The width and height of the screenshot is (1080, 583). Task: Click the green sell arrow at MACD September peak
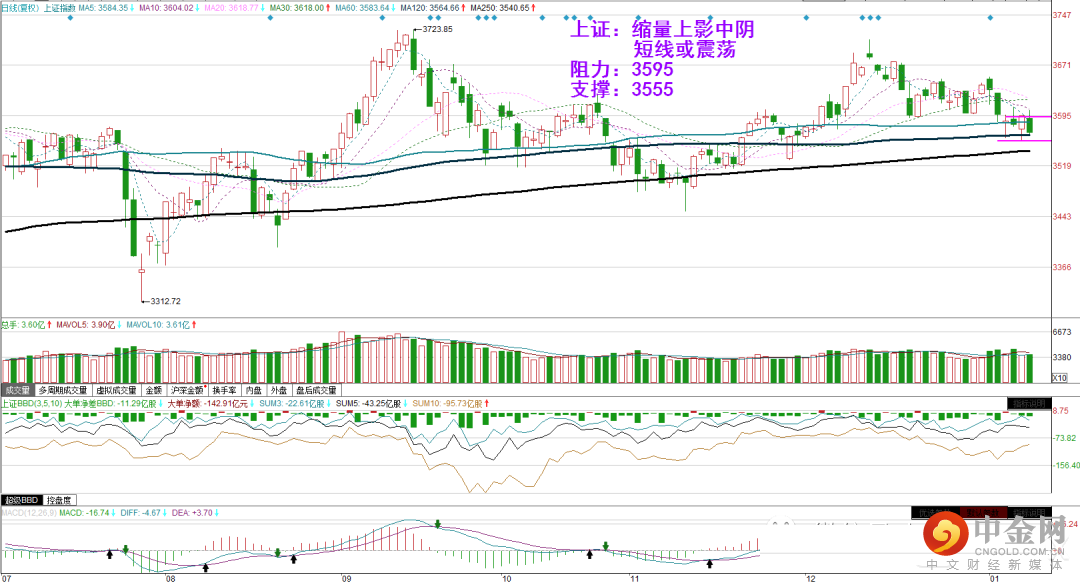[x=437, y=524]
